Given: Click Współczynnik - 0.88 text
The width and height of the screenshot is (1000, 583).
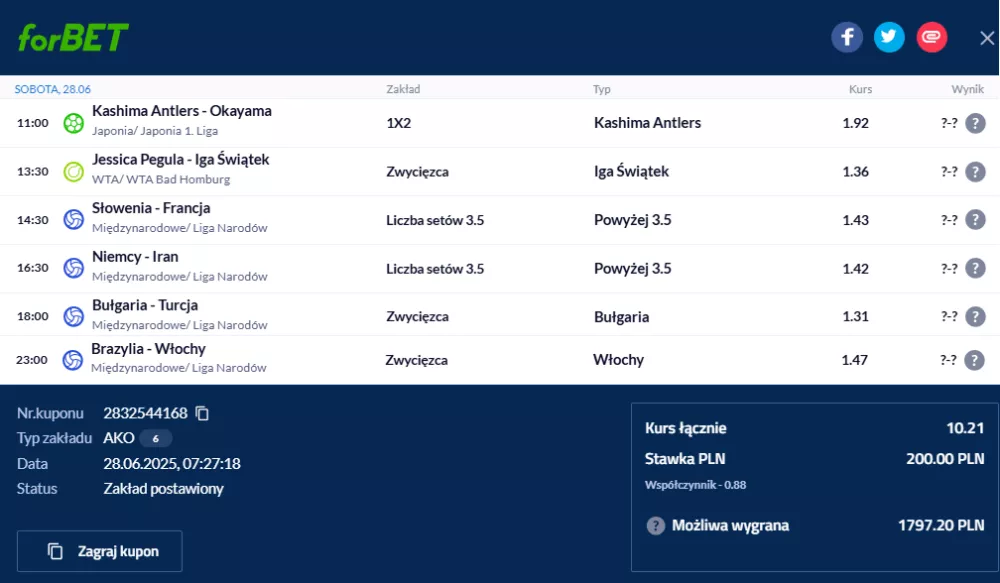Looking at the screenshot, I should coord(695,485).
